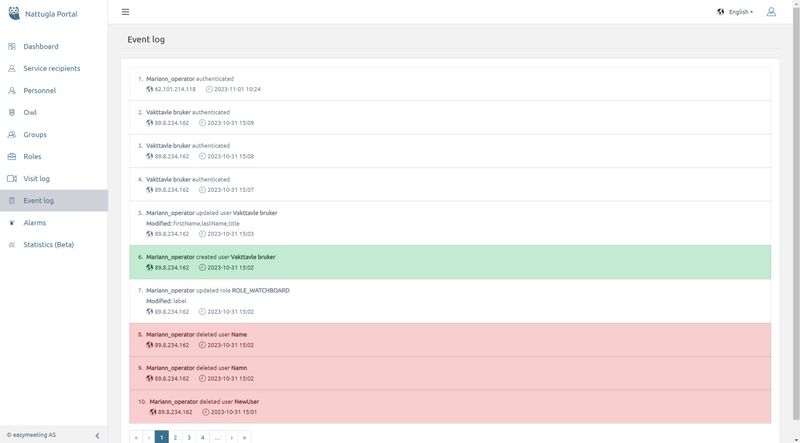Collapse sidebar with bottom chevron arrow
The height and width of the screenshot is (443, 800).
(x=97, y=435)
